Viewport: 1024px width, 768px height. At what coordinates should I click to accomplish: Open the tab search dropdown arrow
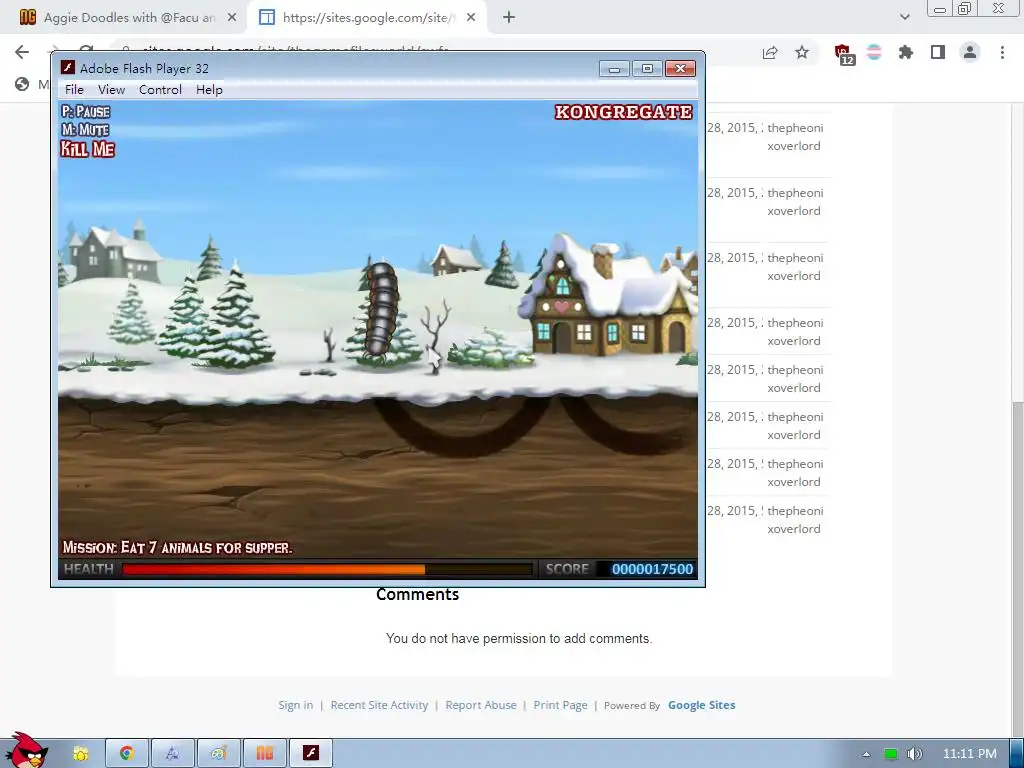(904, 18)
